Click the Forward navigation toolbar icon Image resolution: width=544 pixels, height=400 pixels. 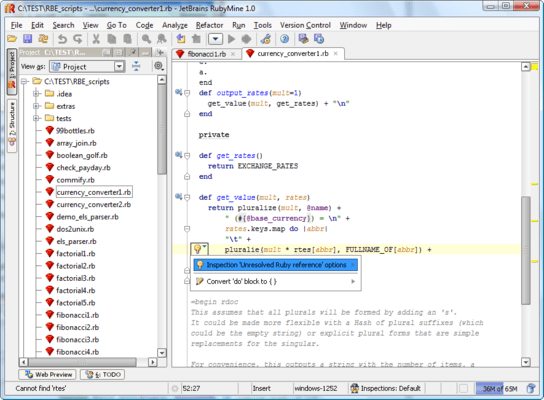[x=196, y=39]
